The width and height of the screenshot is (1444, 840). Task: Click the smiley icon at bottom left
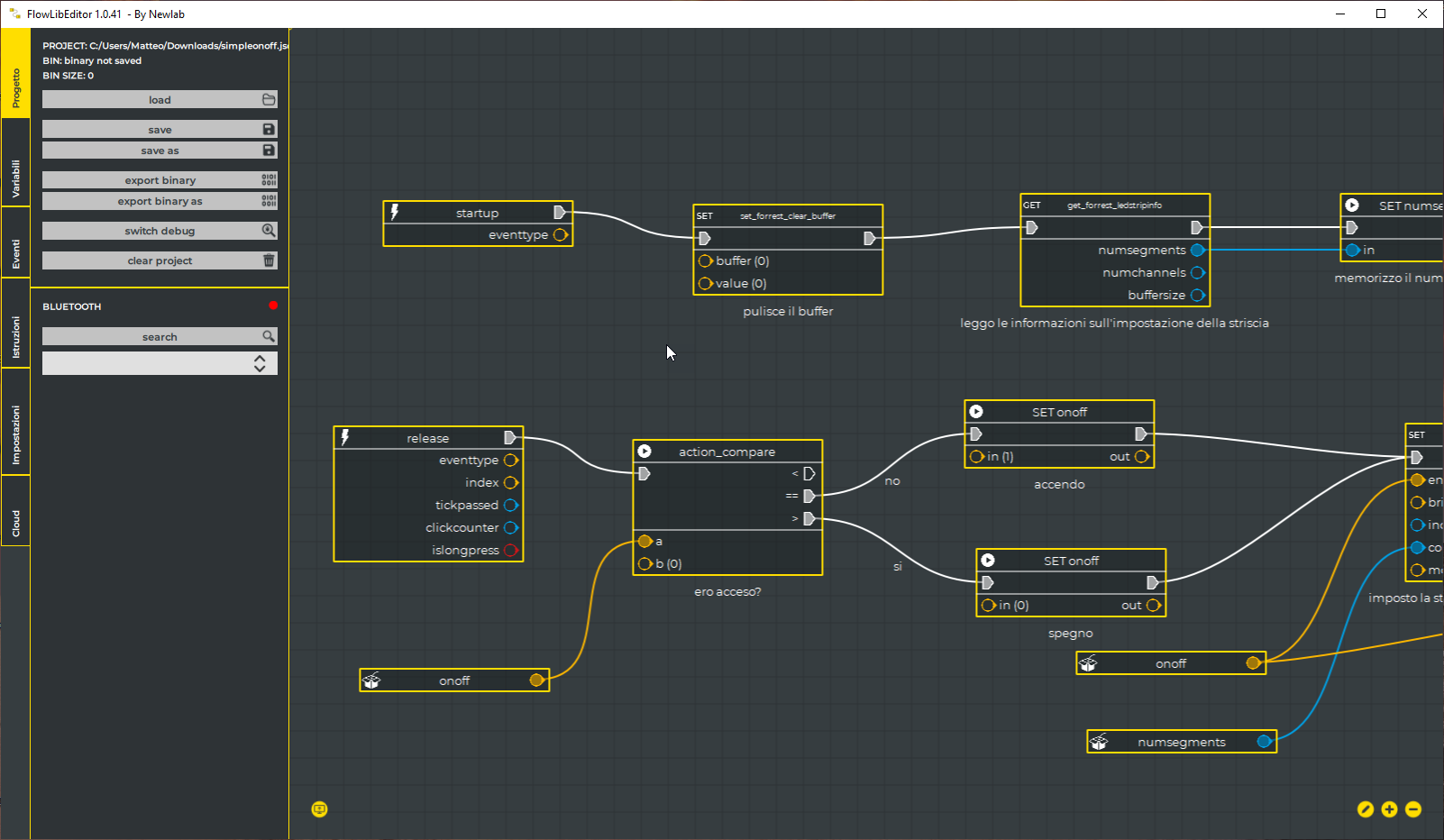pos(319,809)
